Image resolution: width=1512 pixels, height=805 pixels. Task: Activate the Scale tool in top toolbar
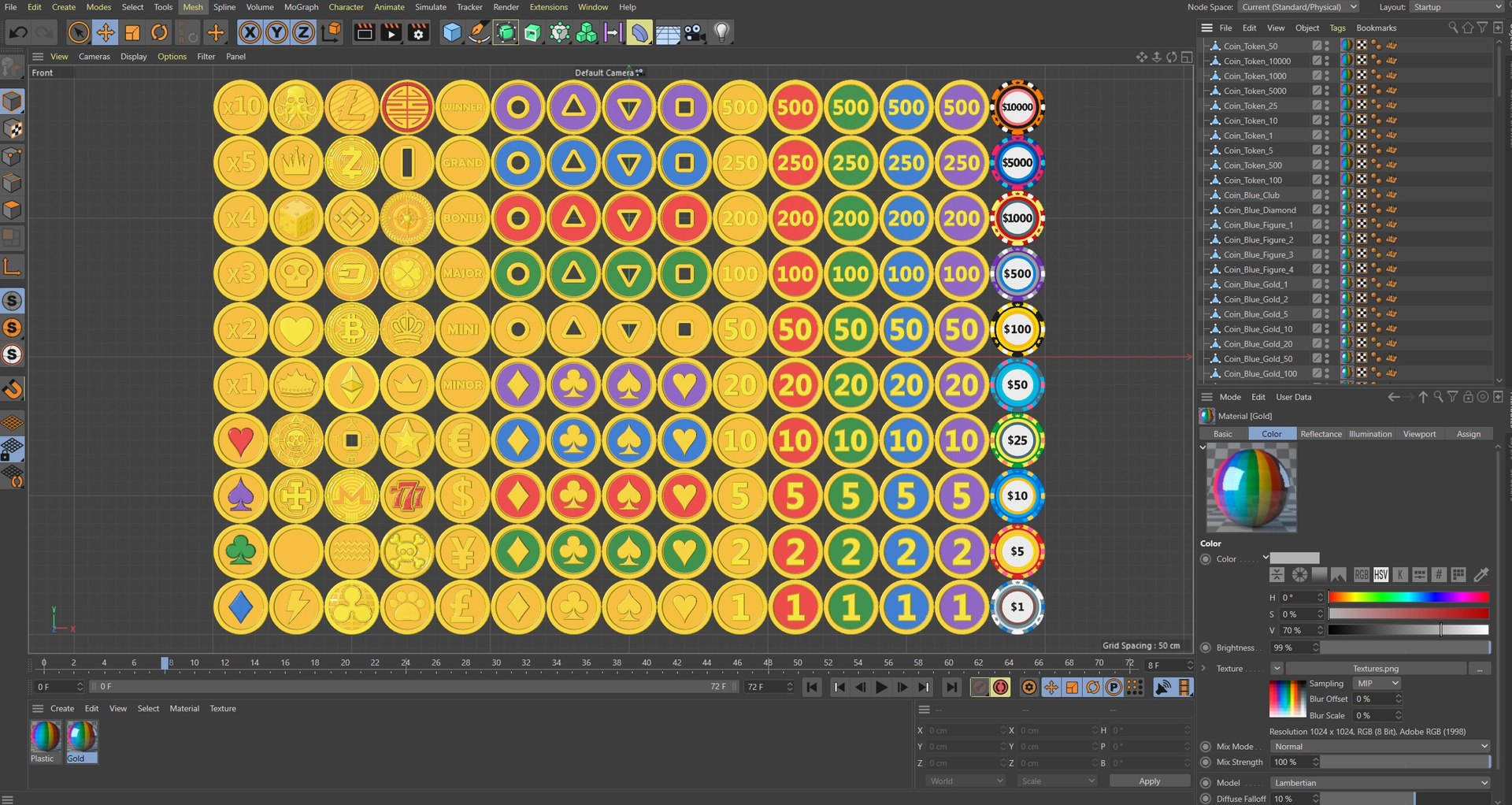point(132,32)
